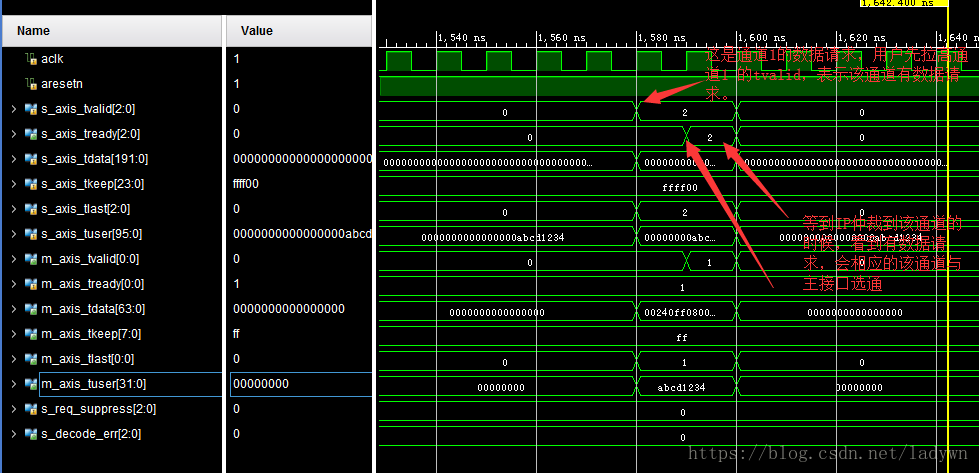Click the 1,580 ns ruler tick label
Image resolution: width=979 pixels, height=473 pixels.
[661, 37]
